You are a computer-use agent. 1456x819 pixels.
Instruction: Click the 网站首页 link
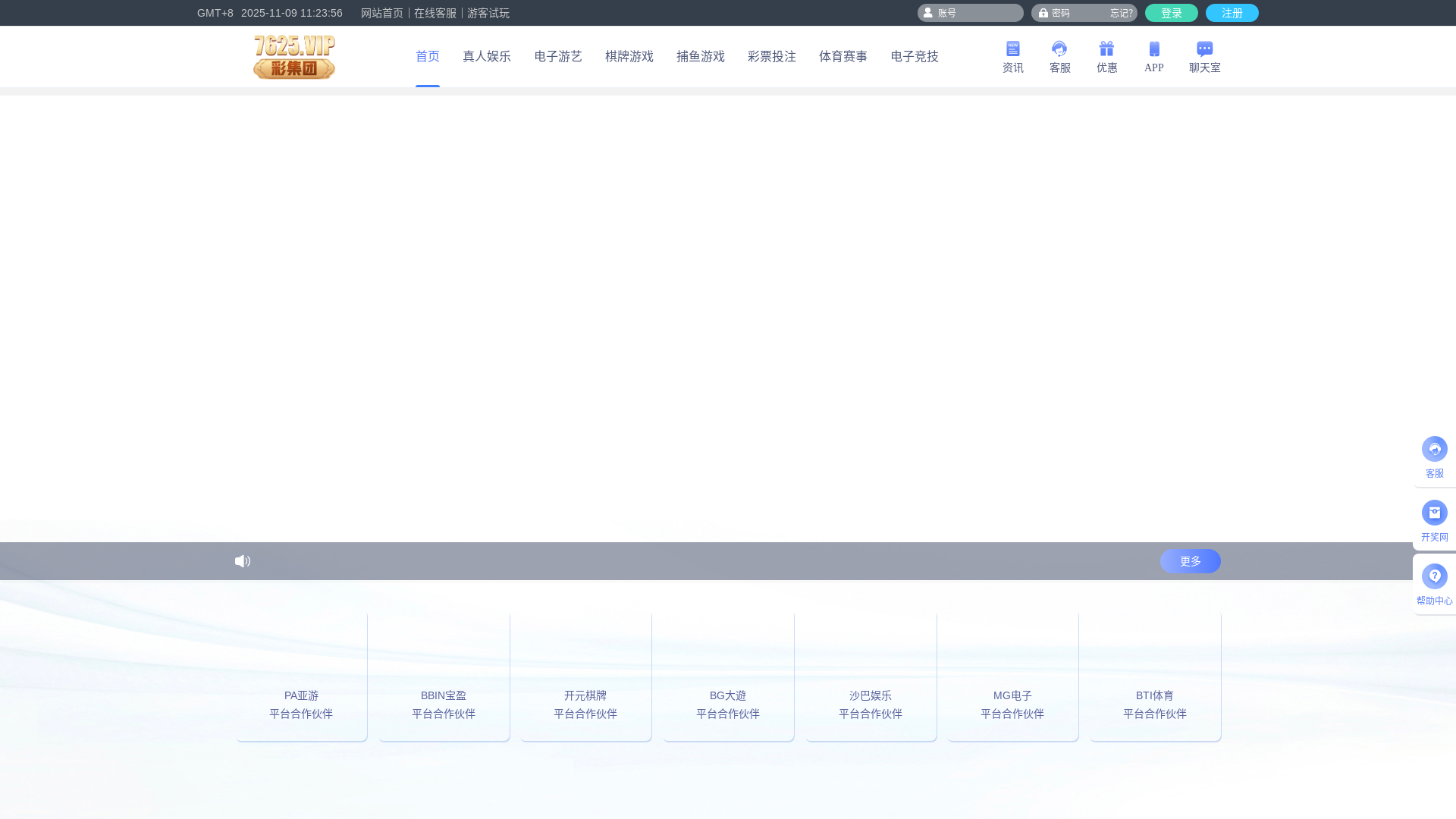(x=382, y=13)
